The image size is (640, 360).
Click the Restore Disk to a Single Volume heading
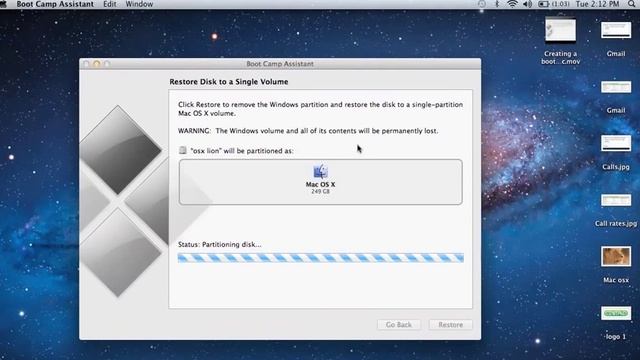tap(229, 82)
